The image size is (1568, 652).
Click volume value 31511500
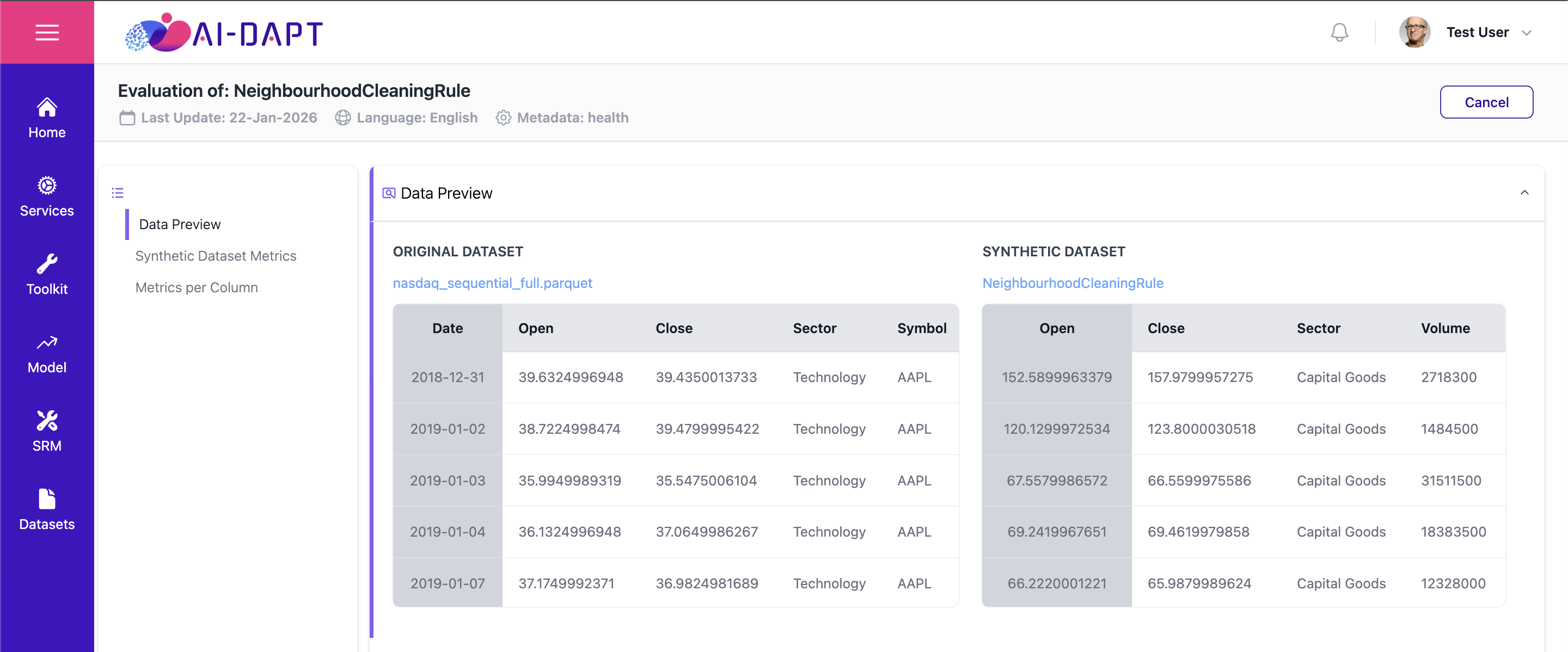point(1450,481)
